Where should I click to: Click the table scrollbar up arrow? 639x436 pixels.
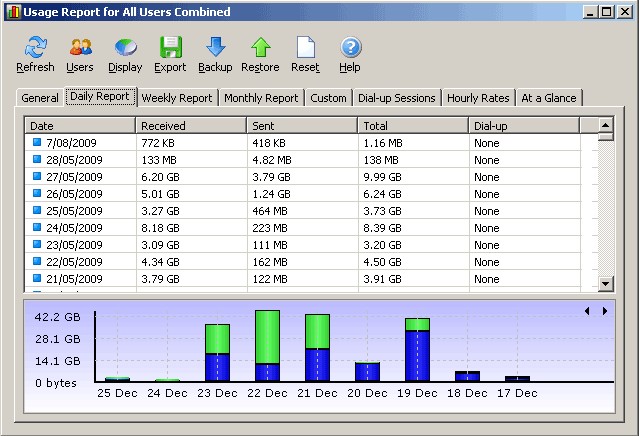tap(605, 125)
